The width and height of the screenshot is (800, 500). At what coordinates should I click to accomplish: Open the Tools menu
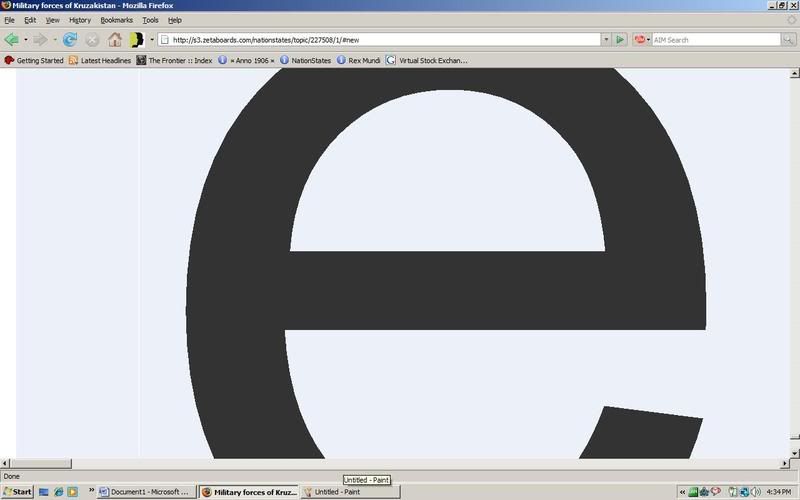pyautogui.click(x=150, y=20)
